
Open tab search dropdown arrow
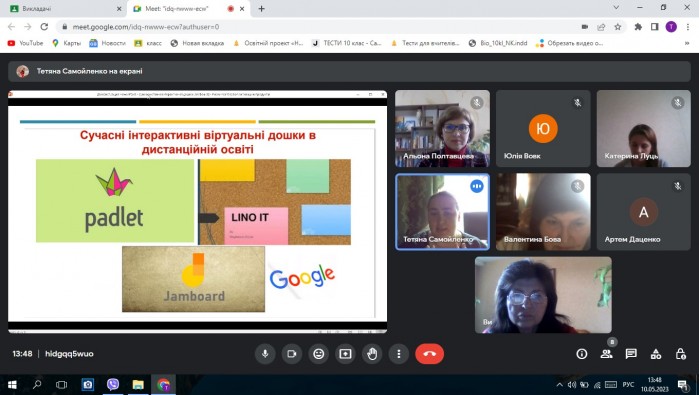[x=616, y=8]
